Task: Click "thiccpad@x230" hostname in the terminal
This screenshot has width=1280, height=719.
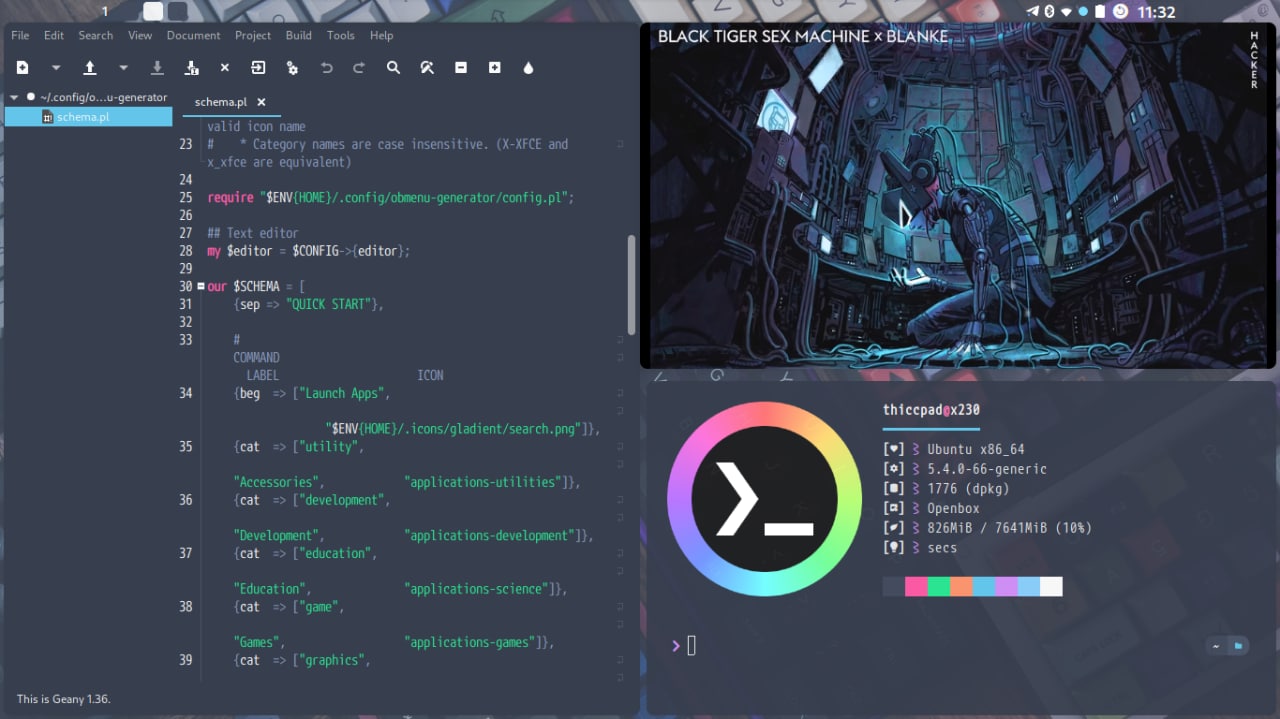Action: coord(931,410)
